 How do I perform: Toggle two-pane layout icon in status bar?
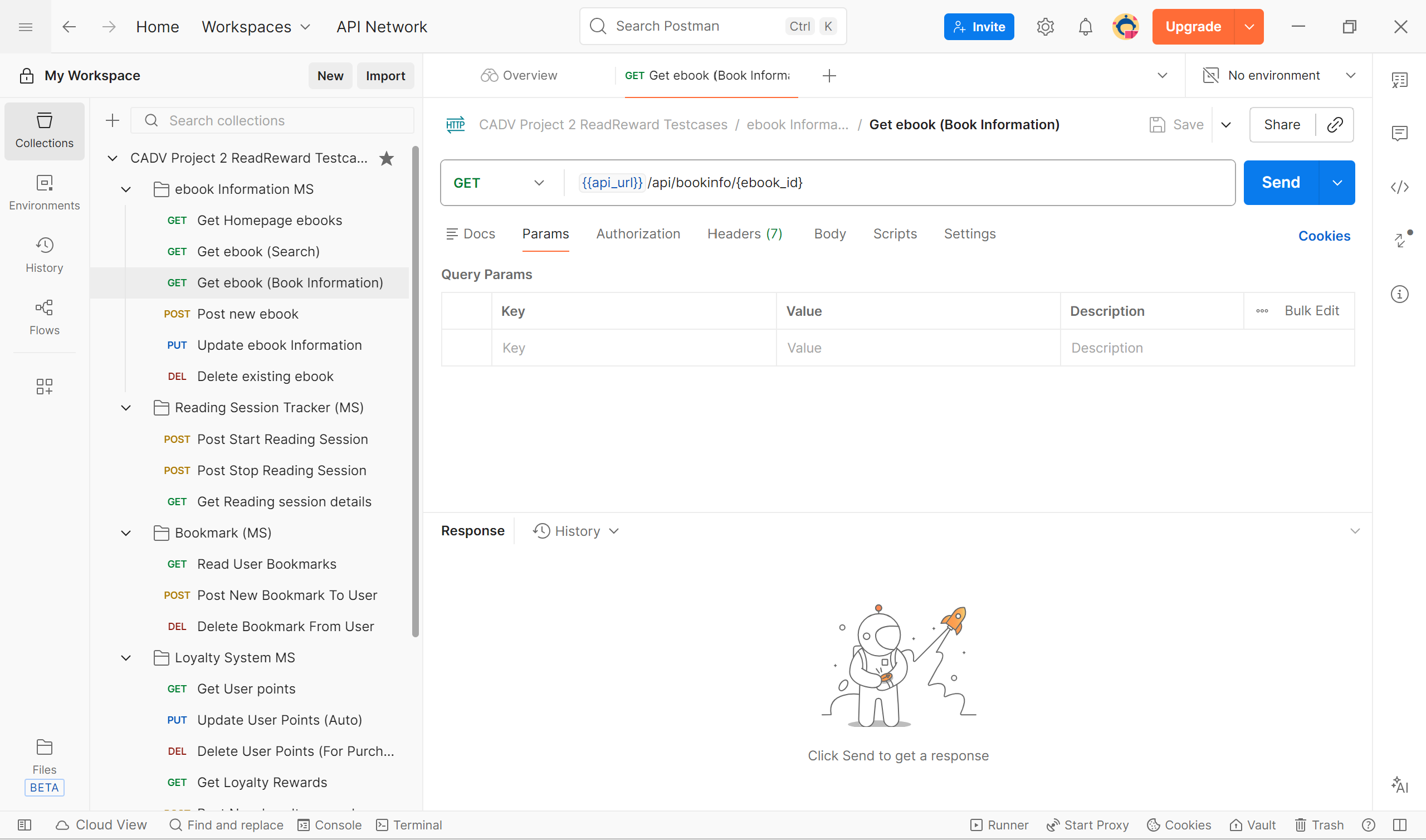[x=1399, y=826]
